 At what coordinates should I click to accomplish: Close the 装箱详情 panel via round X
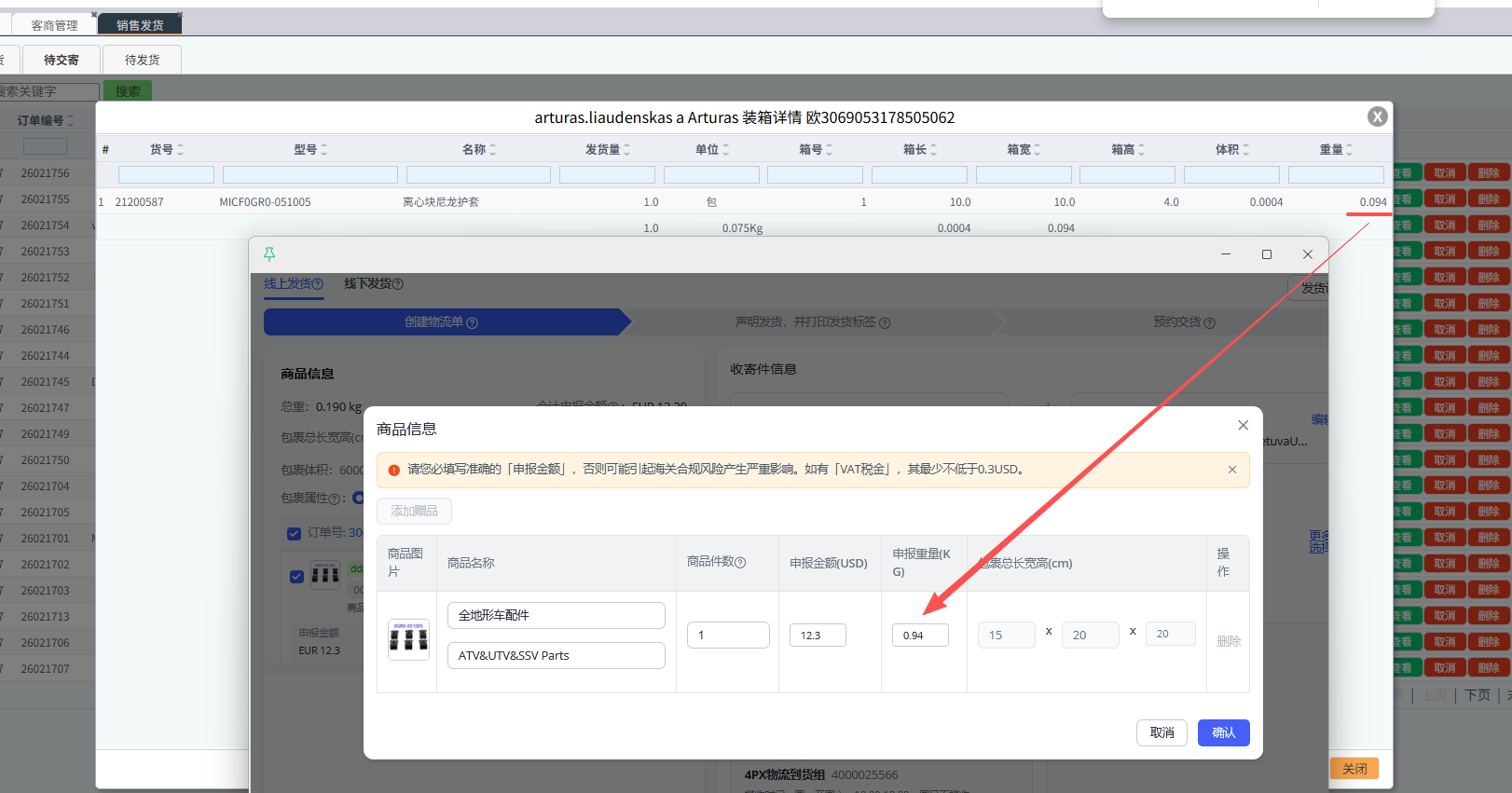1377,116
